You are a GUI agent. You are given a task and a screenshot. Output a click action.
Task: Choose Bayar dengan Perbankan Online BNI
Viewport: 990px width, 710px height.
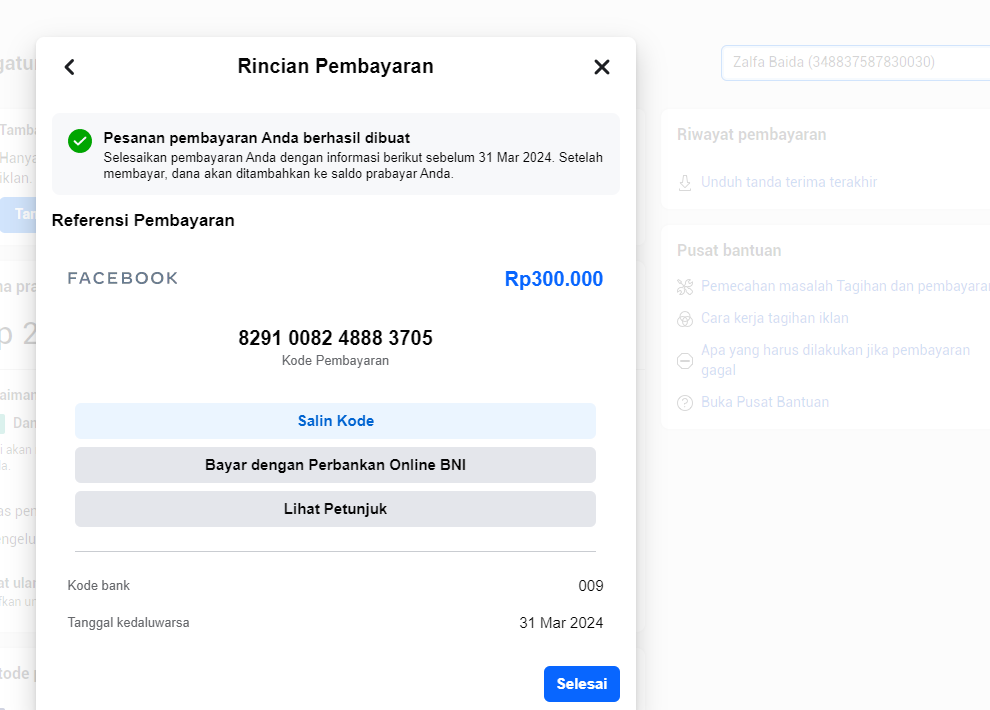[335, 465]
